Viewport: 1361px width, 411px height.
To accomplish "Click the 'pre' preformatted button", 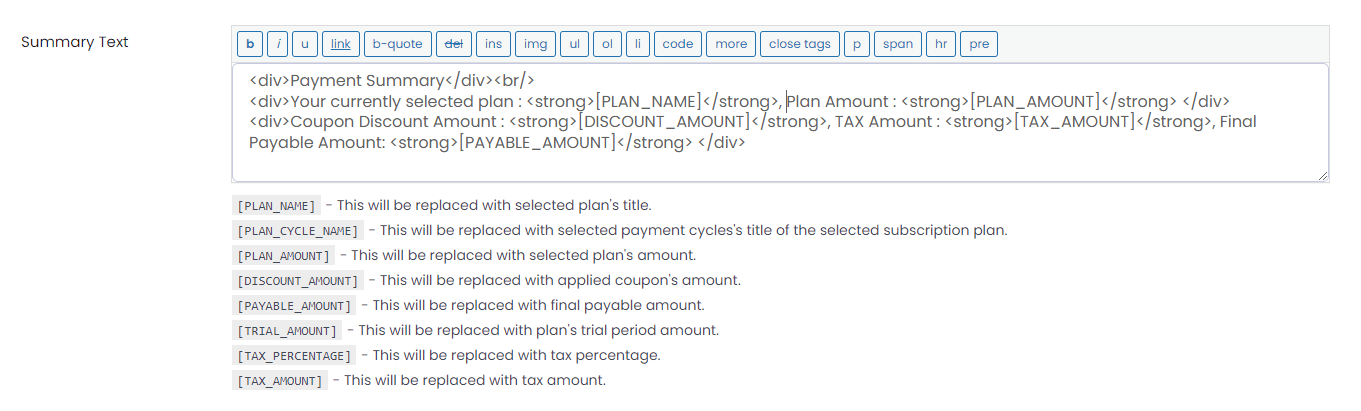I will click(x=979, y=44).
